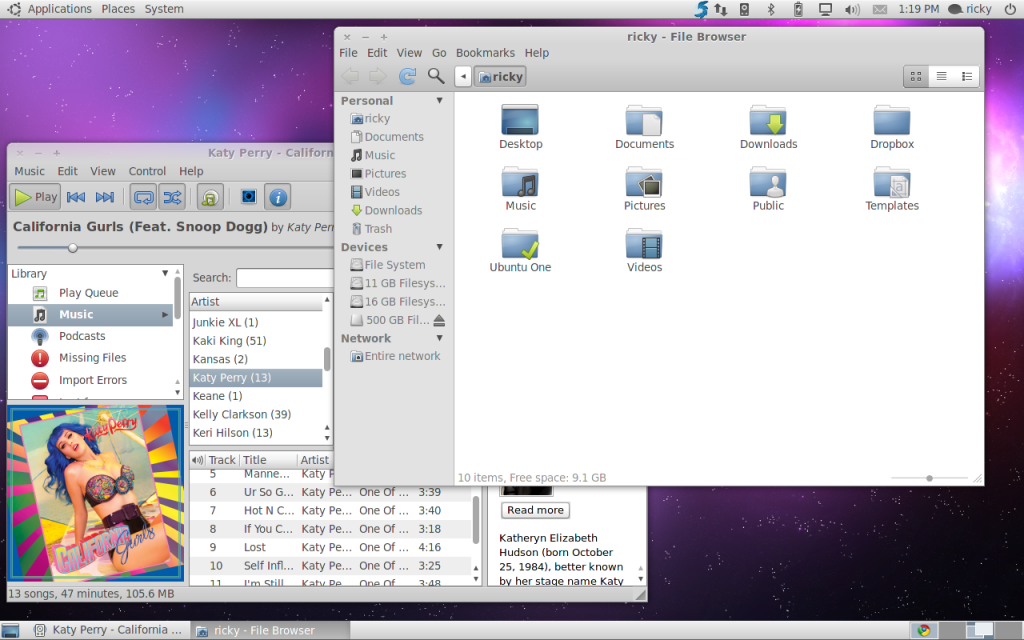Switch File Browser to compact list view
Viewport: 1024px width, 640px height.
click(x=966, y=76)
